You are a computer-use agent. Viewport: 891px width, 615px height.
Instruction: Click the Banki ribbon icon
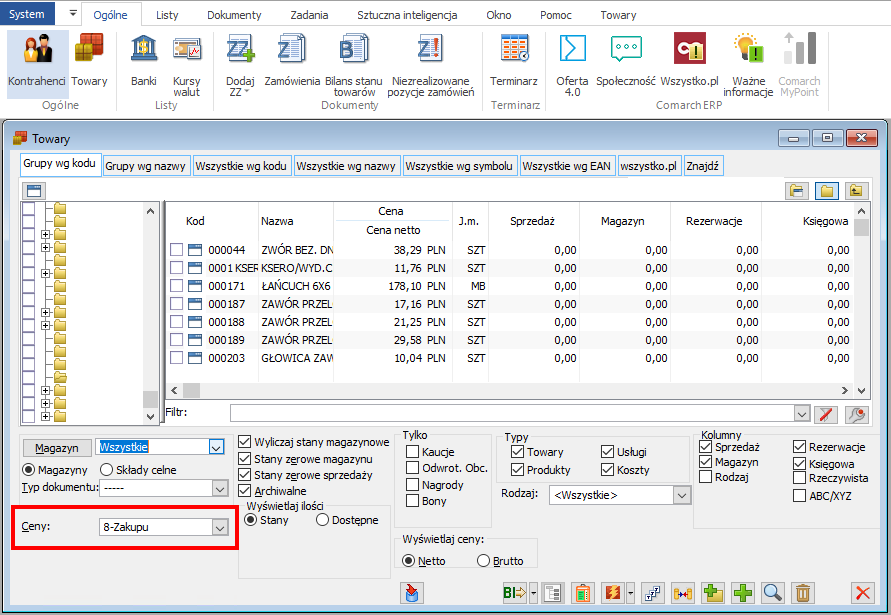[143, 61]
